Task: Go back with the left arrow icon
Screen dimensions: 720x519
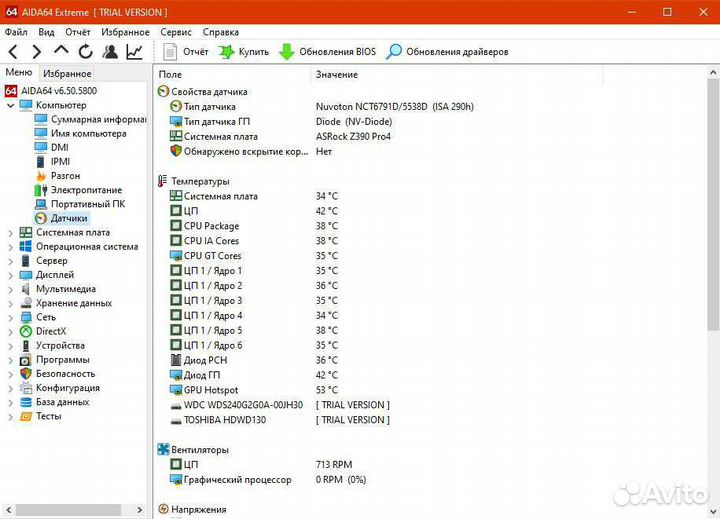Action: coord(13,52)
